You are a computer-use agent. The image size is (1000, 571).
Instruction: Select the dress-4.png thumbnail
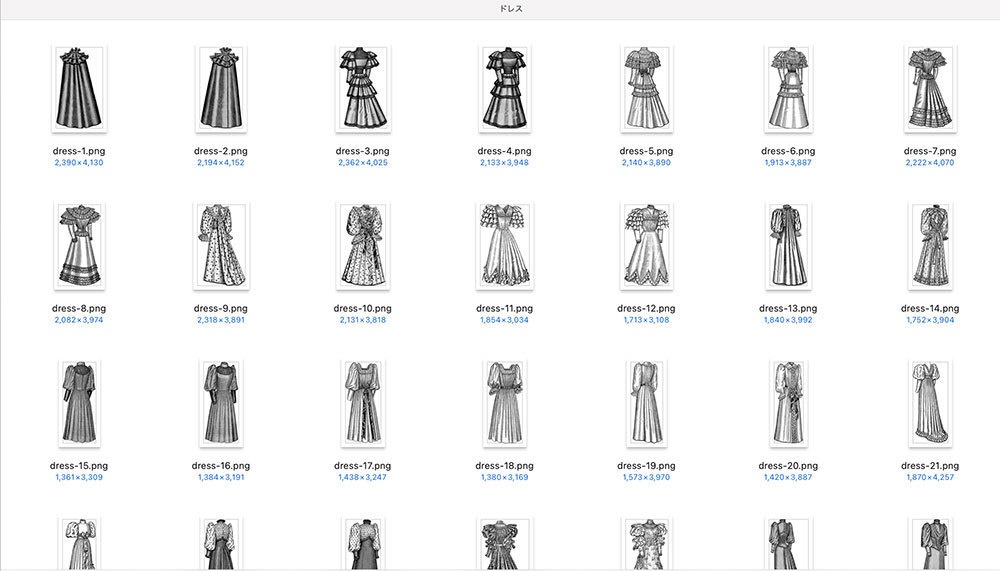point(504,89)
